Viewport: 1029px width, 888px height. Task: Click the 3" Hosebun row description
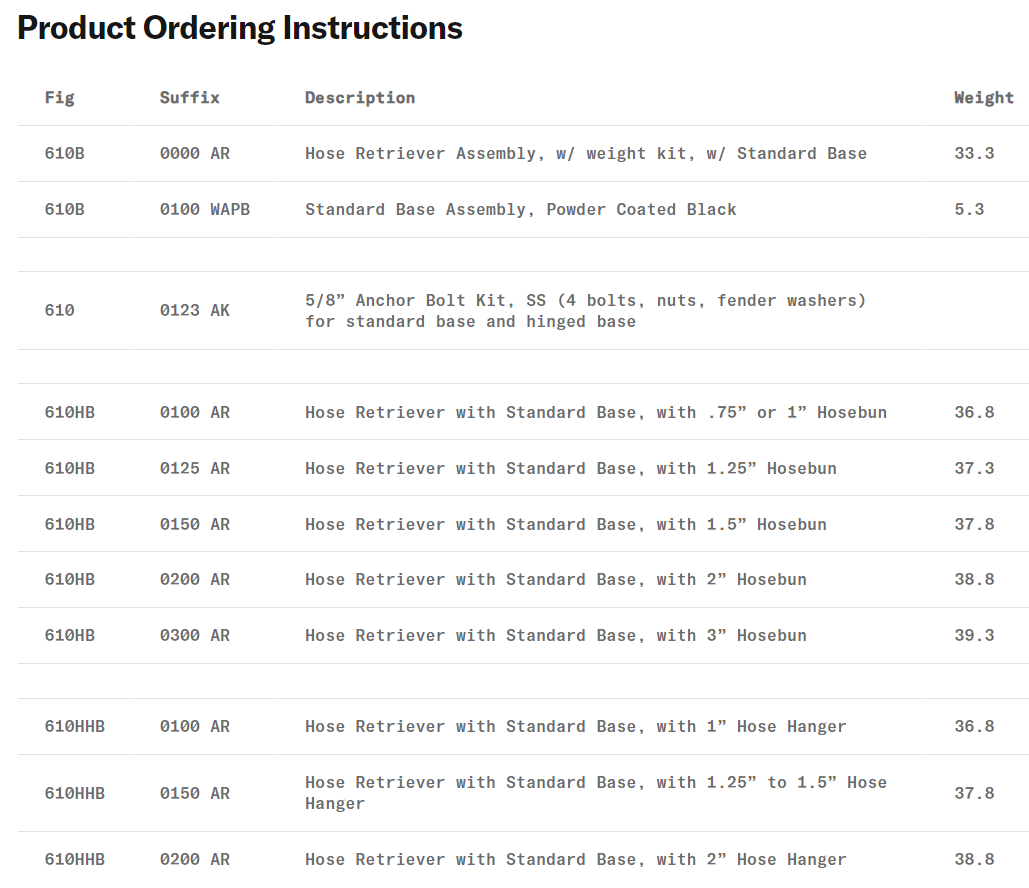[x=555, y=636]
